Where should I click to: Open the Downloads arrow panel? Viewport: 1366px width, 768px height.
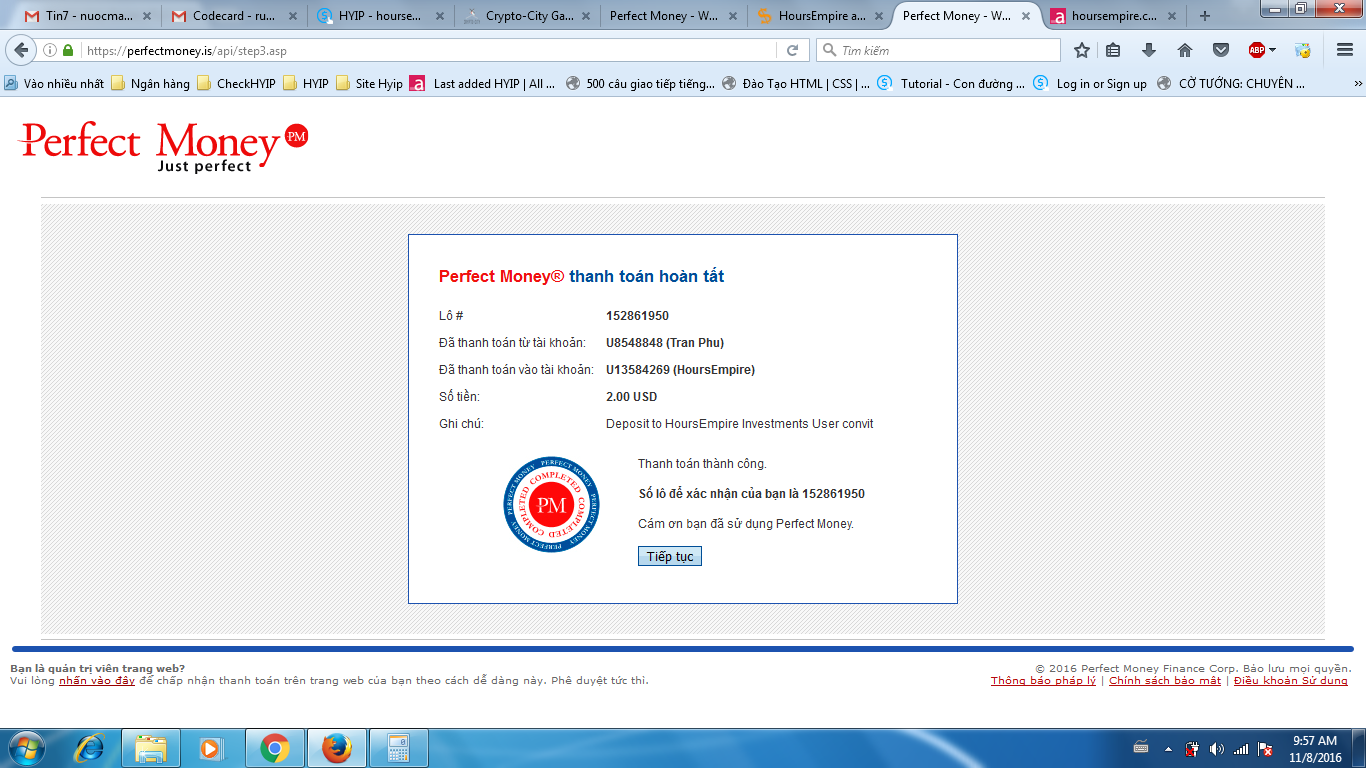pos(1149,50)
